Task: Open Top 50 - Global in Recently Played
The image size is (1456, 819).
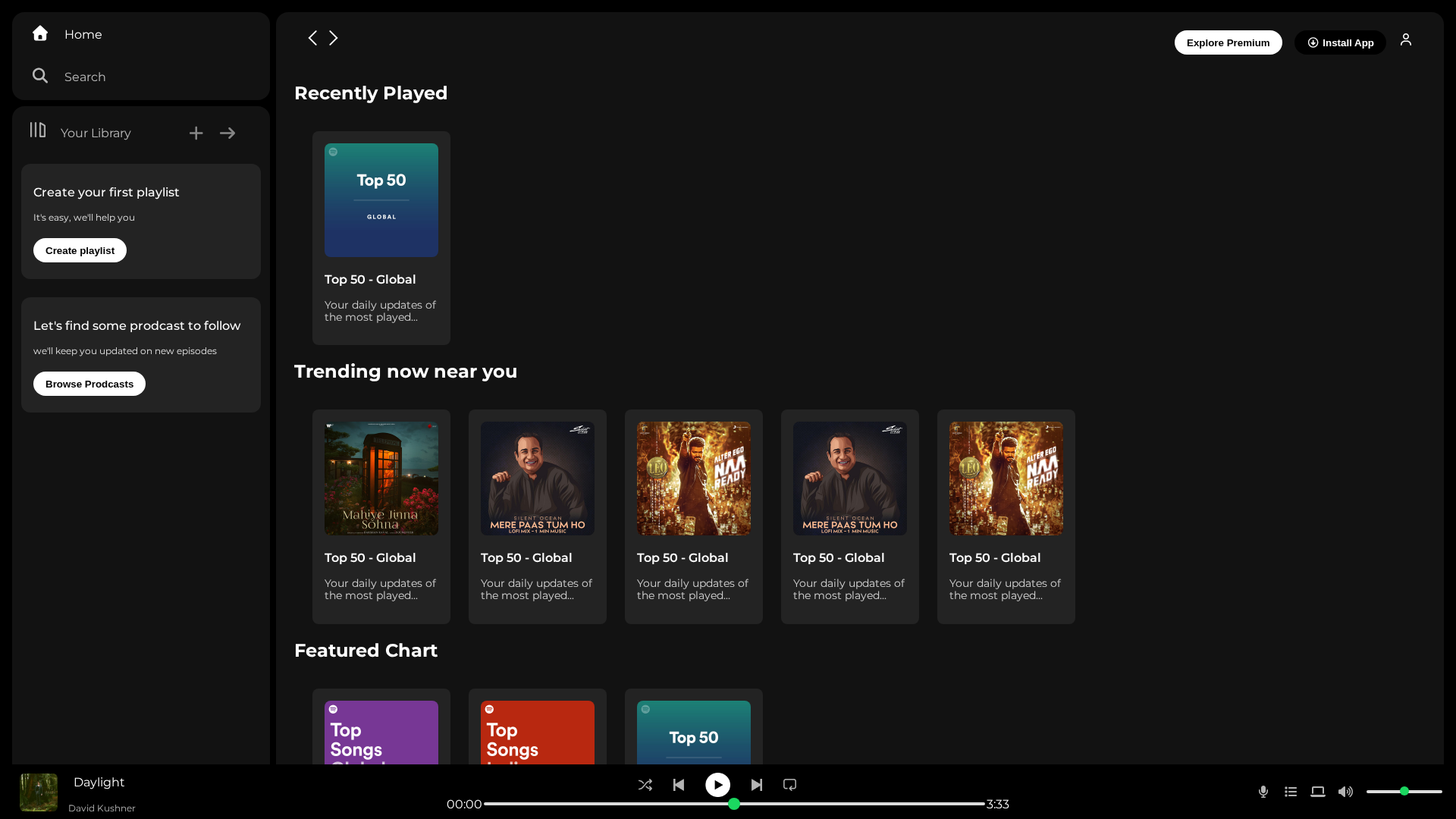Action: (x=381, y=238)
